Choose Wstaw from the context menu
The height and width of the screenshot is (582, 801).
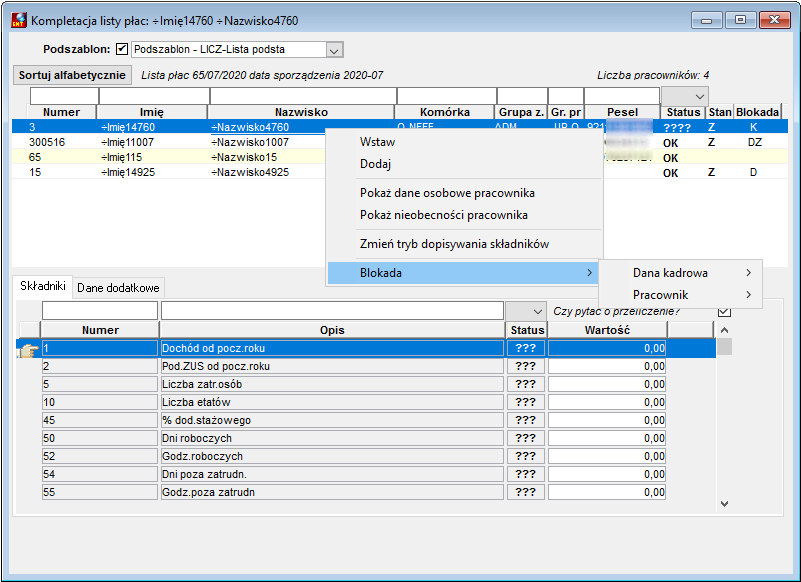point(377,142)
